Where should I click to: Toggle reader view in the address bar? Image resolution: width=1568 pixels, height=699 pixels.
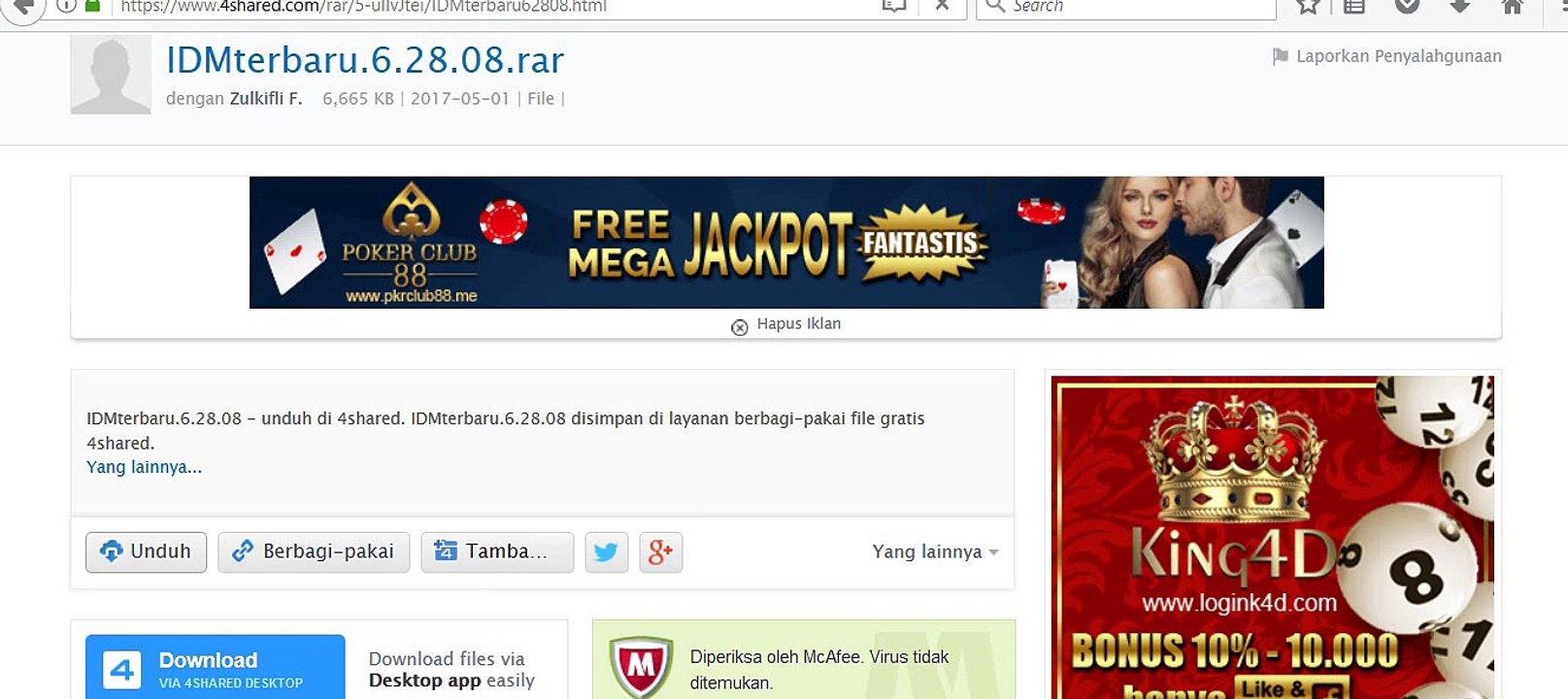click(893, 6)
